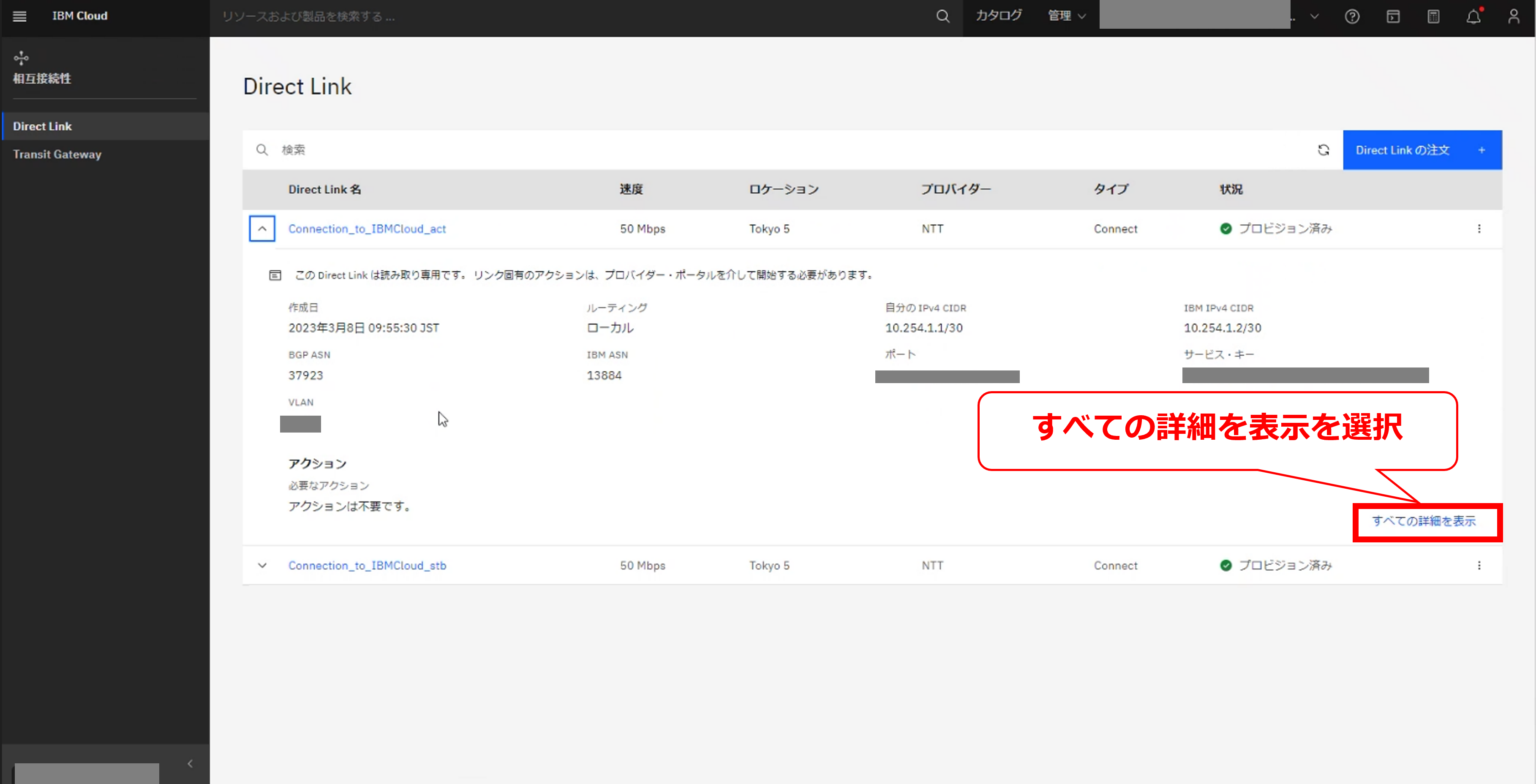1536x784 pixels.
Task: Open the hamburger navigation menu
Action: (19, 16)
